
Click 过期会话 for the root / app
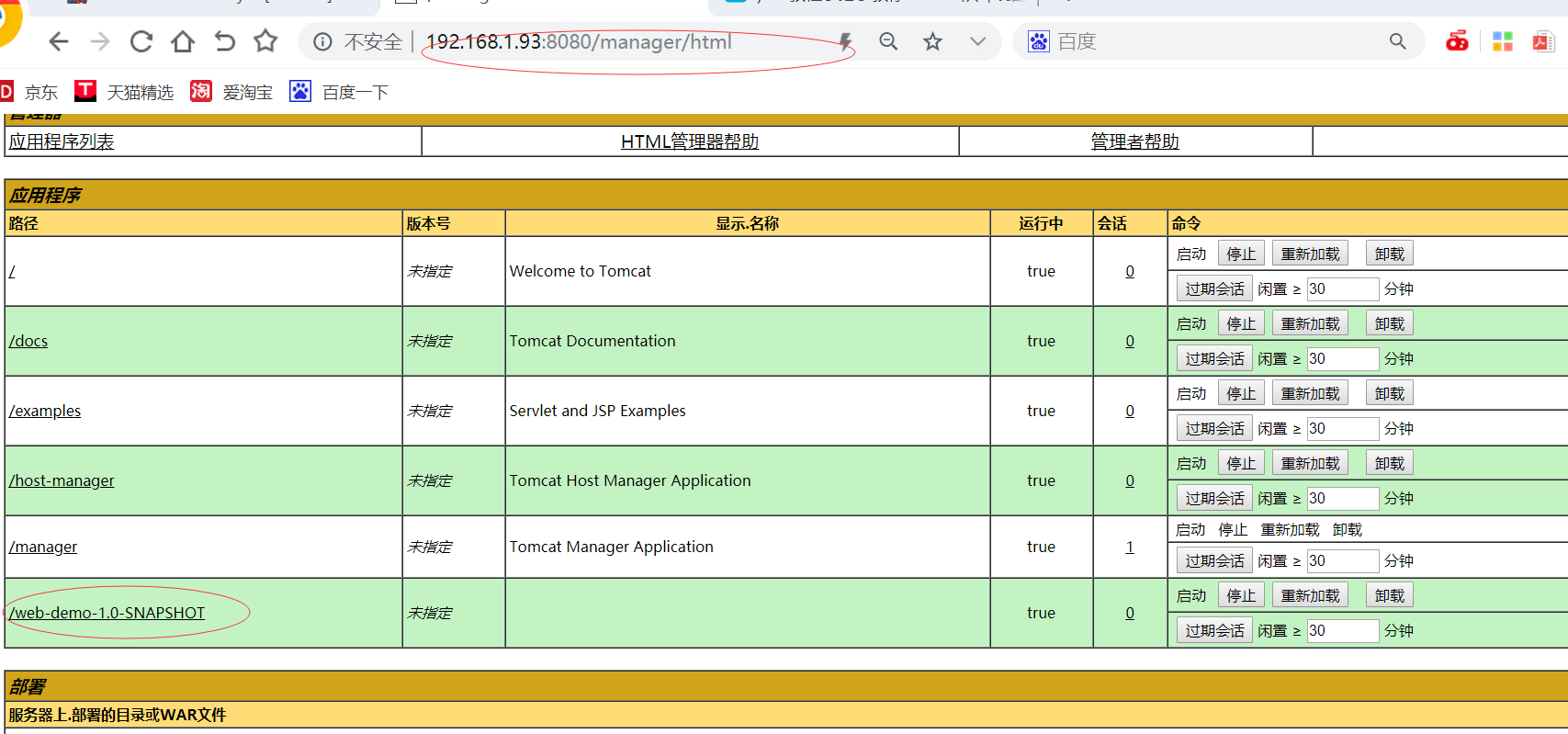[x=1214, y=288]
